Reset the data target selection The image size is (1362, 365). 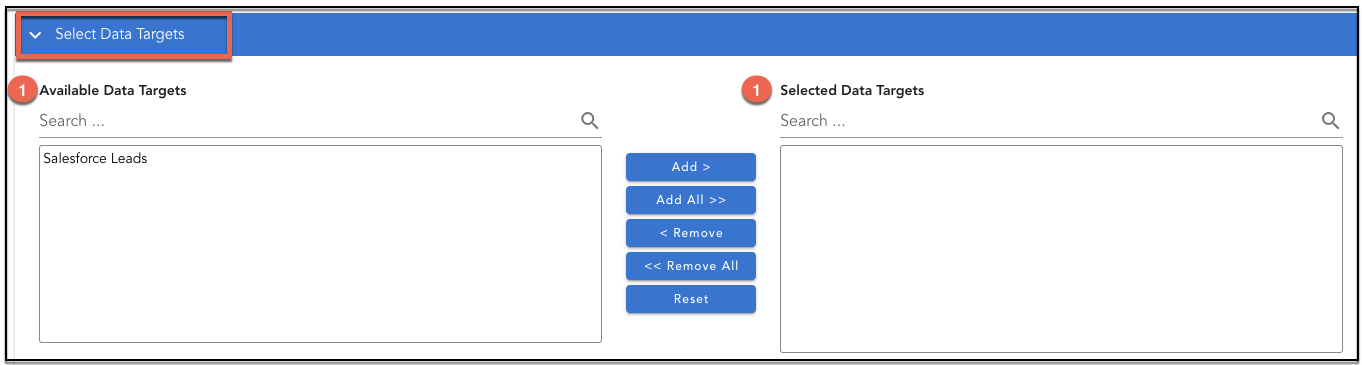click(x=691, y=299)
